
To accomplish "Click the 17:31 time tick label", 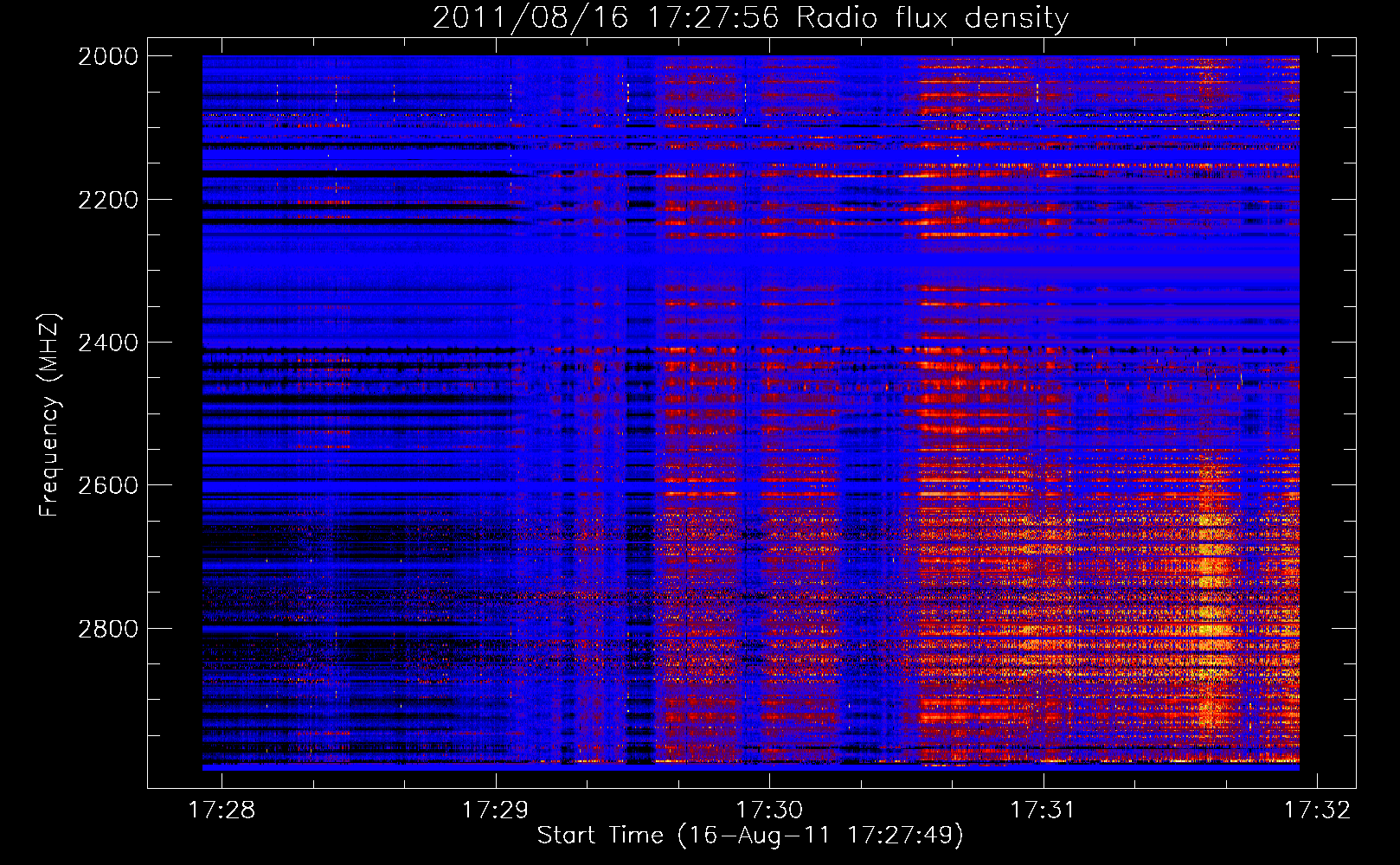I will [1043, 810].
